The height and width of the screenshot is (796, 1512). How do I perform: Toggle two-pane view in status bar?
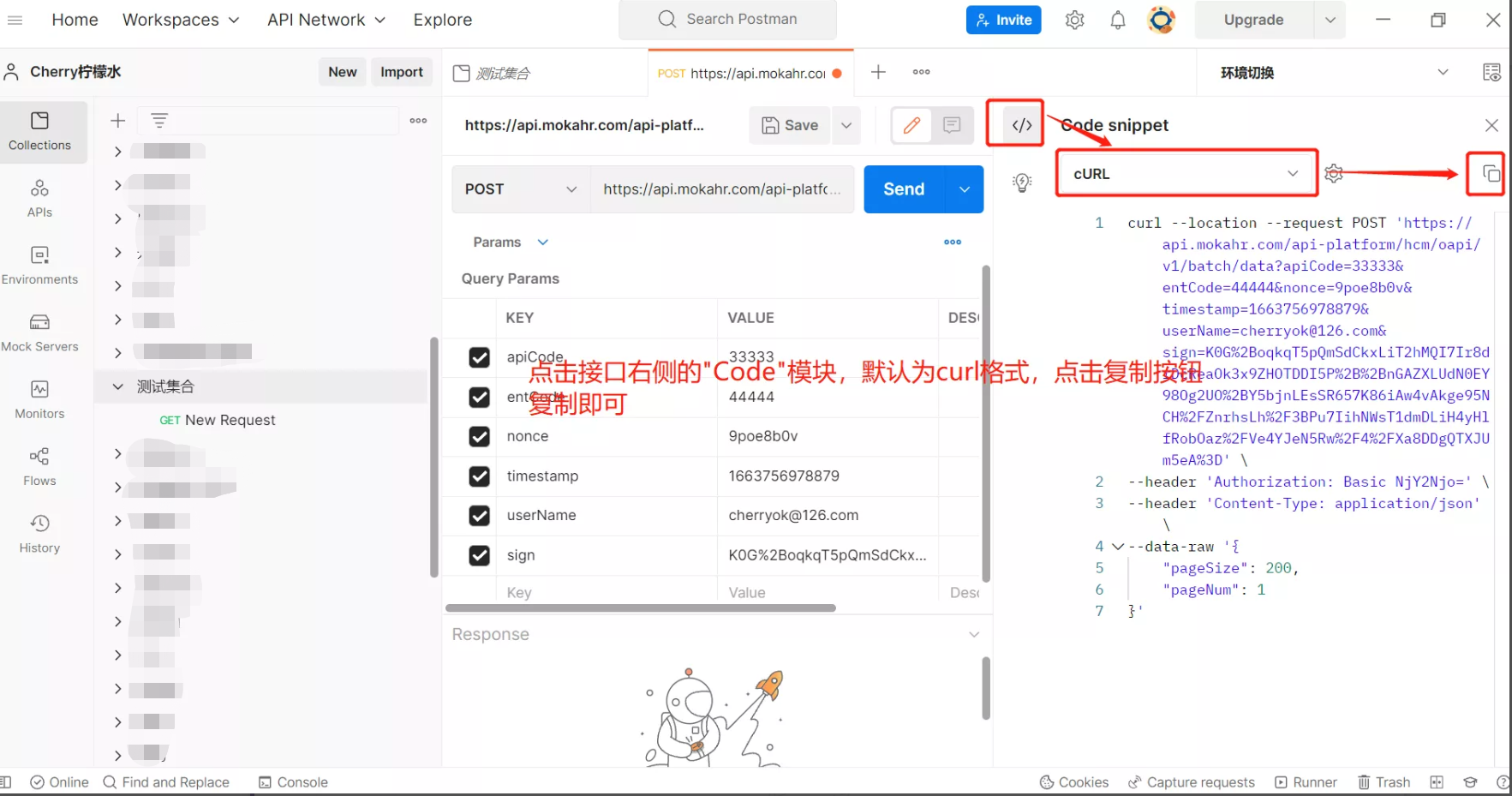[1437, 782]
